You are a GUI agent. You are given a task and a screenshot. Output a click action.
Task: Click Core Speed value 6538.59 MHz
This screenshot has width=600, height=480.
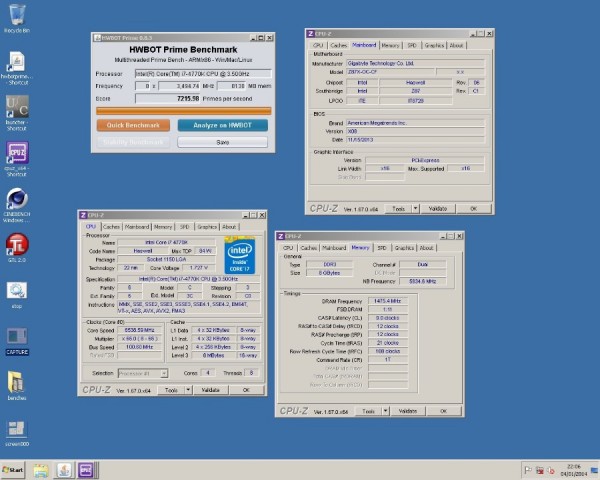(139, 330)
